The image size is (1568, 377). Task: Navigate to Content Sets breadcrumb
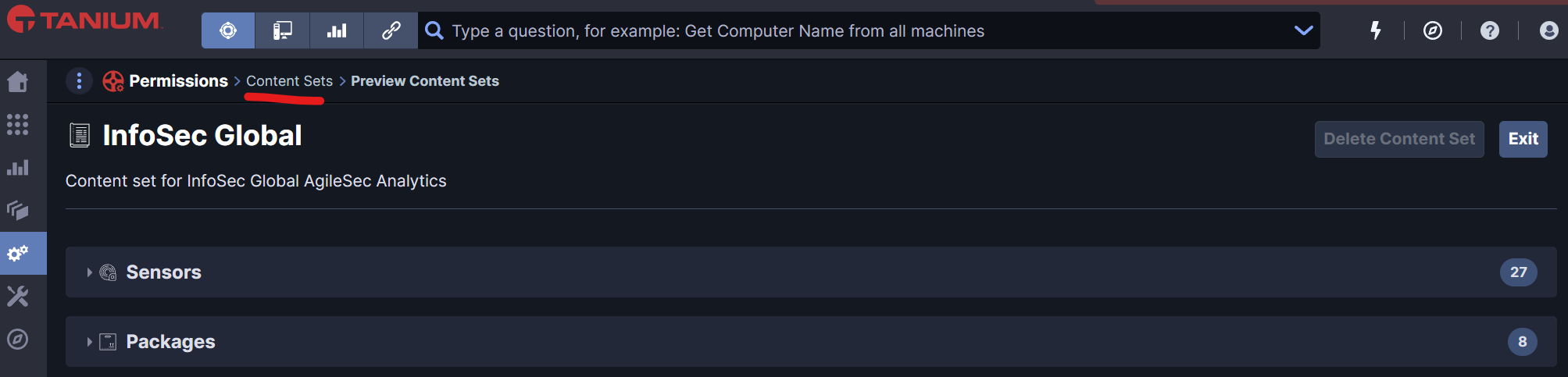click(x=289, y=81)
